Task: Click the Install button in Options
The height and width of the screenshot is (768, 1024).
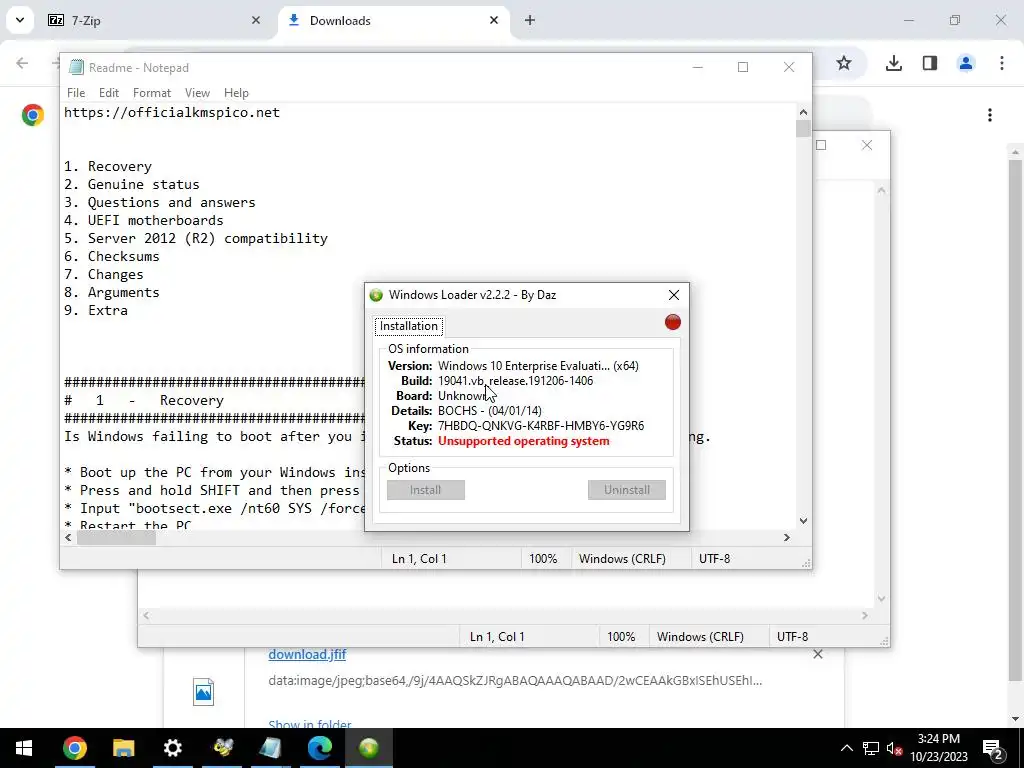Action: click(x=426, y=490)
